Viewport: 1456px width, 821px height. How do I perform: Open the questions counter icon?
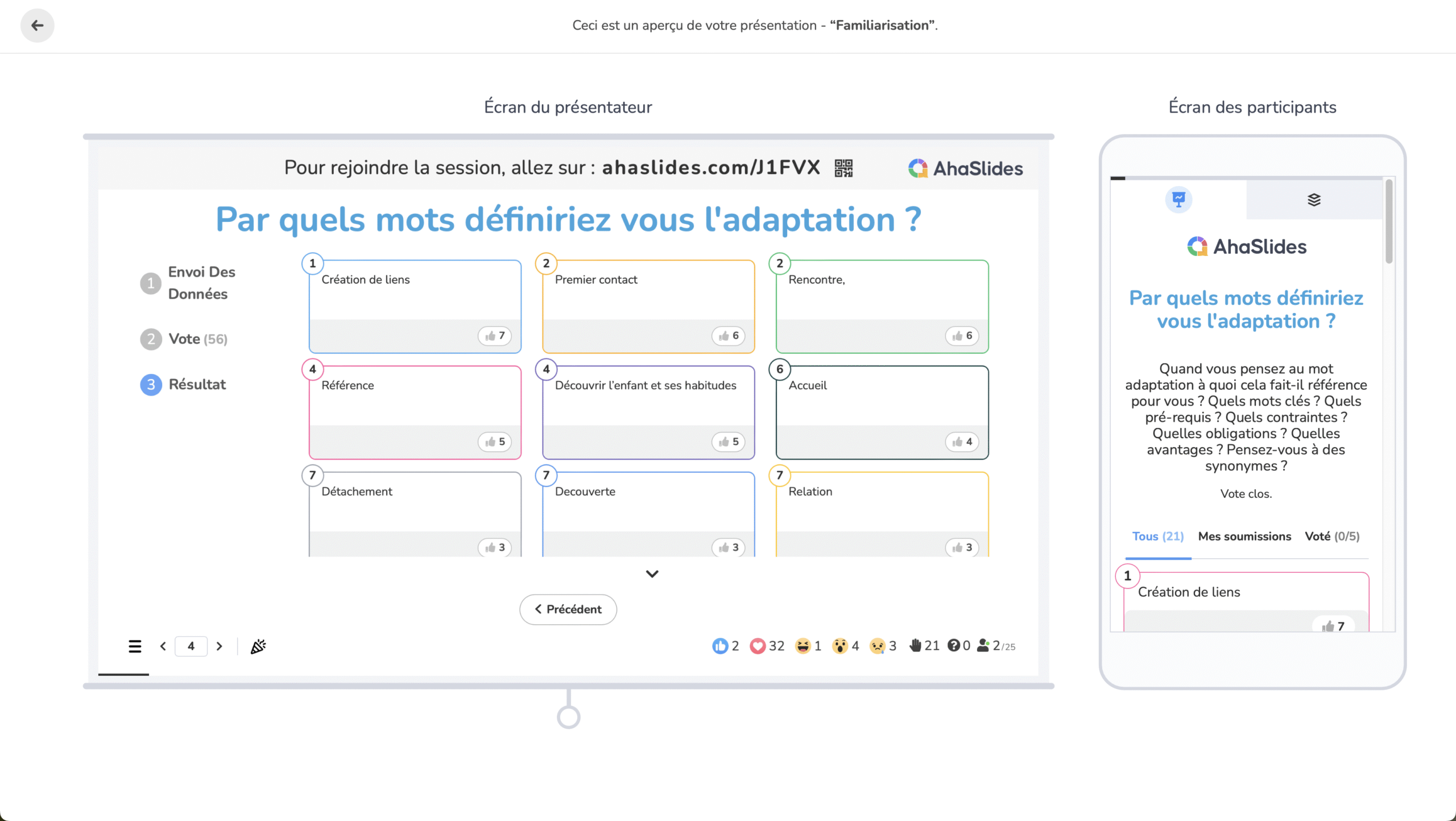[959, 646]
